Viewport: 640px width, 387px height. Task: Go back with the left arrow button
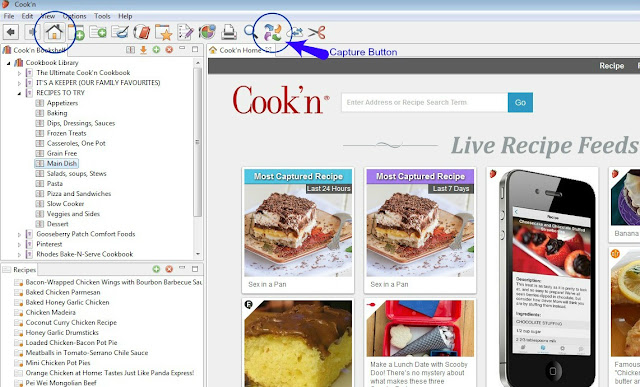pos(11,32)
